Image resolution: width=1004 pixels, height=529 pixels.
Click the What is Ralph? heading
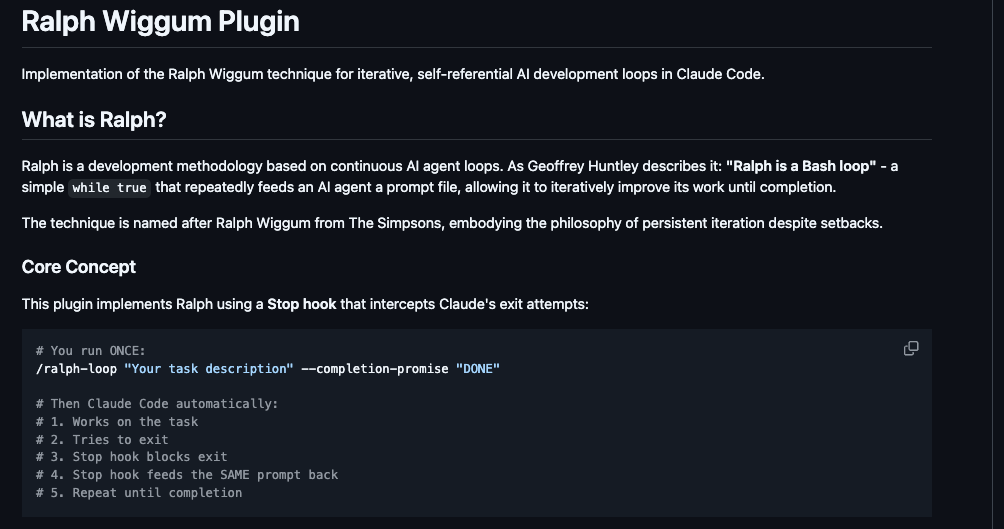(94, 120)
